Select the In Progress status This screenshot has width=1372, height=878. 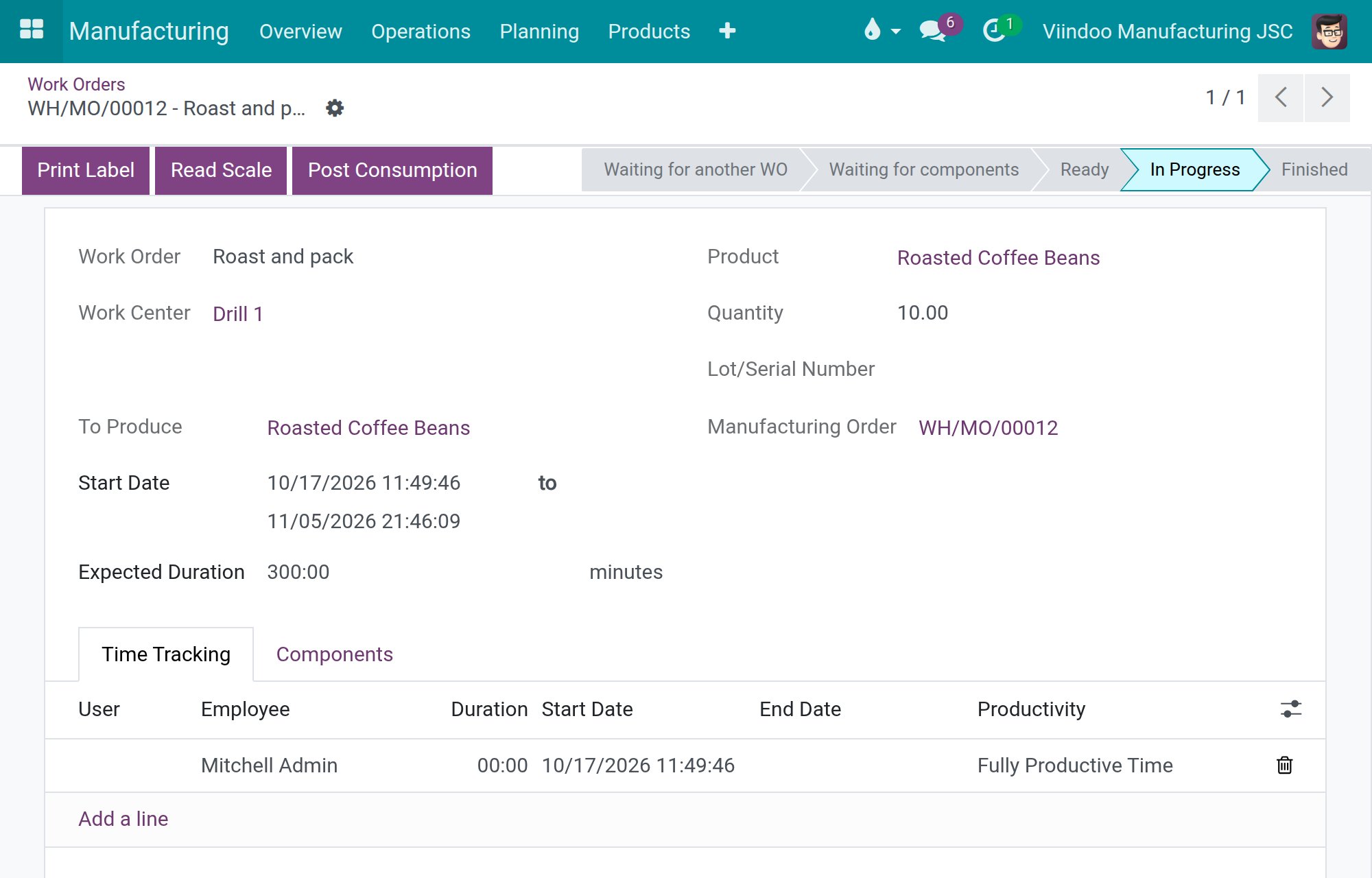point(1195,169)
